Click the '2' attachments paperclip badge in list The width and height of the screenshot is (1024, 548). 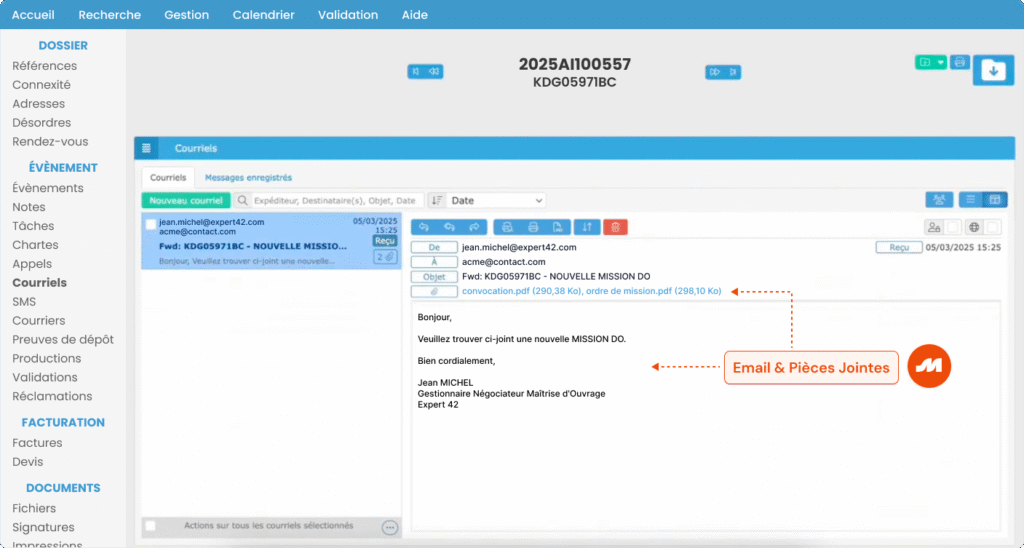click(x=385, y=257)
